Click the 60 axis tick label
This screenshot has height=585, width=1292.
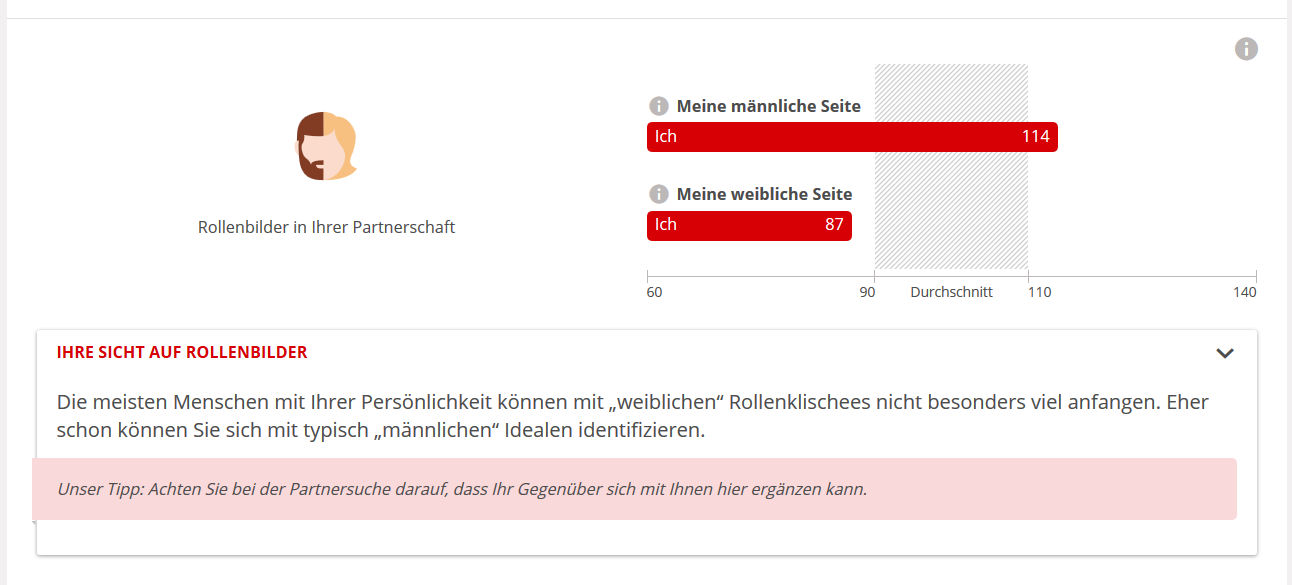654,292
